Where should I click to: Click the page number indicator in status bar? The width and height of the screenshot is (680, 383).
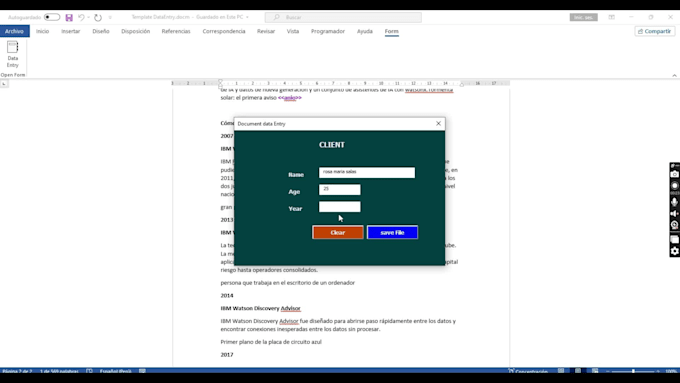17,371
